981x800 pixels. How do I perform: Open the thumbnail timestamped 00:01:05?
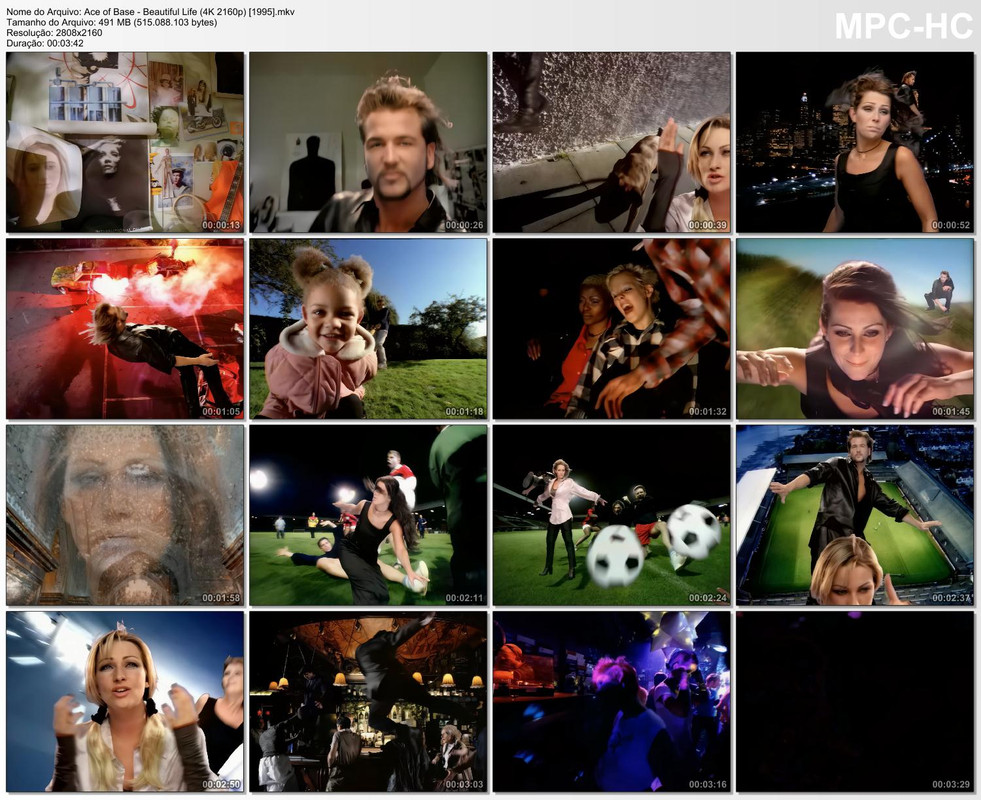click(125, 328)
